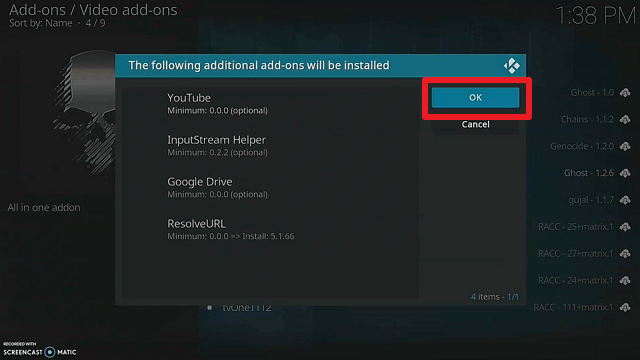Click the cloud icon beside Chains - 1.1.2
640x360 pixels.
625,120
